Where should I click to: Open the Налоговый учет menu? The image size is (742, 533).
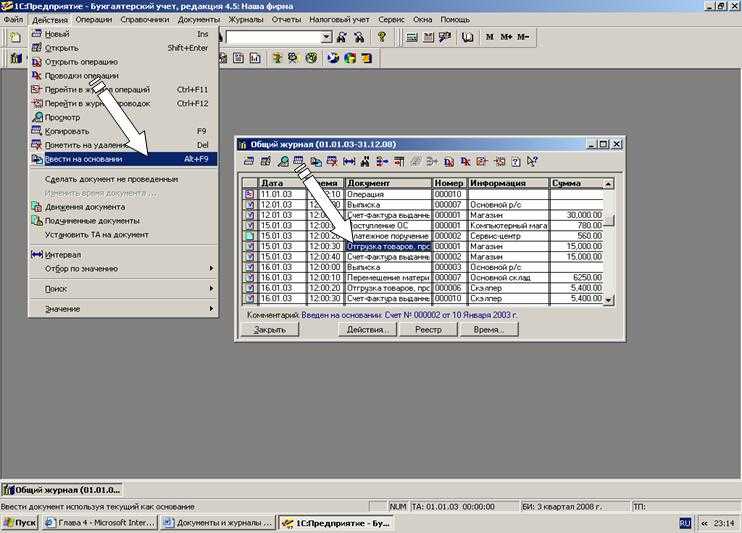[339, 19]
